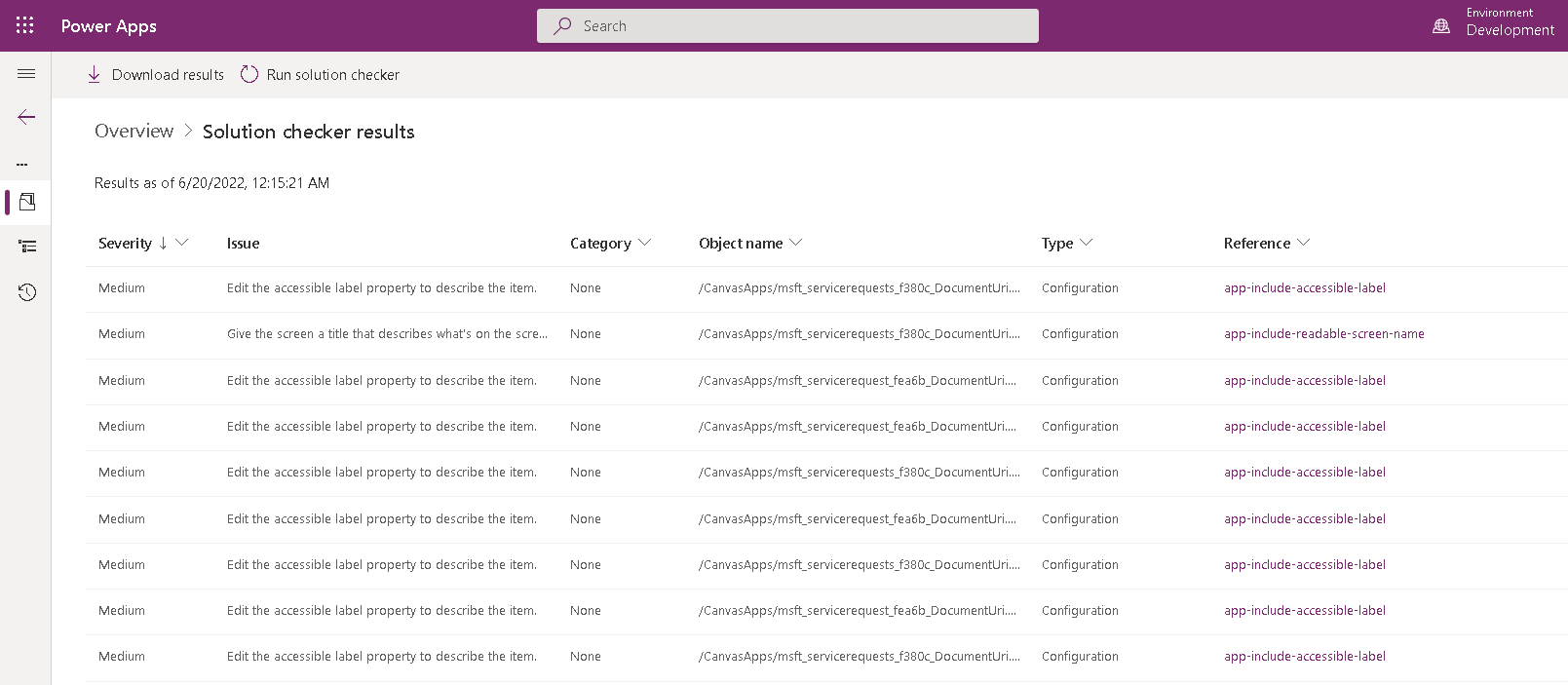The width and height of the screenshot is (1568, 685).
Task: Click the Download results button
Action: pyautogui.click(x=156, y=75)
